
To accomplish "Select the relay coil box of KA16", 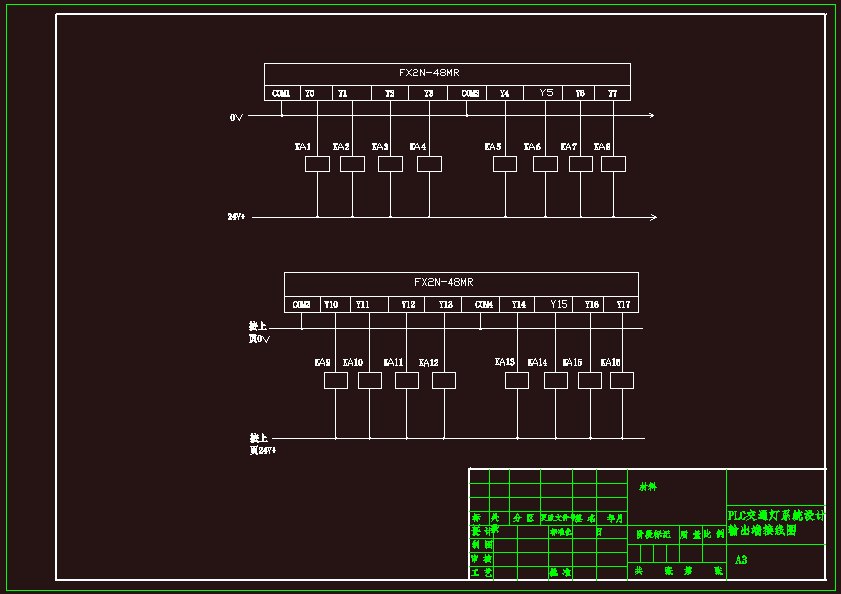I will click(622, 380).
